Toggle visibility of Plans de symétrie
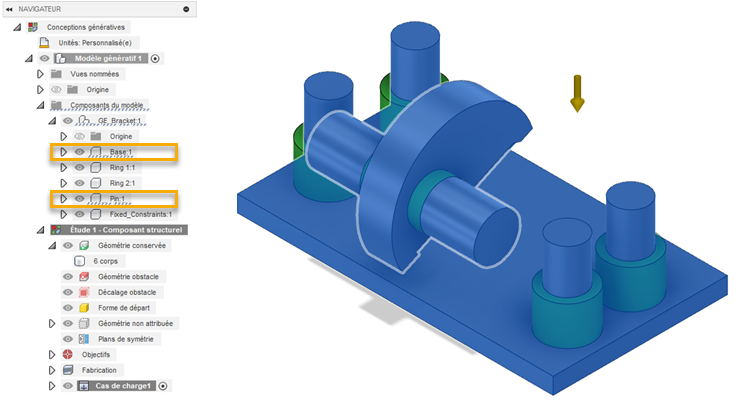This screenshot has width=747, height=412. coord(68,339)
